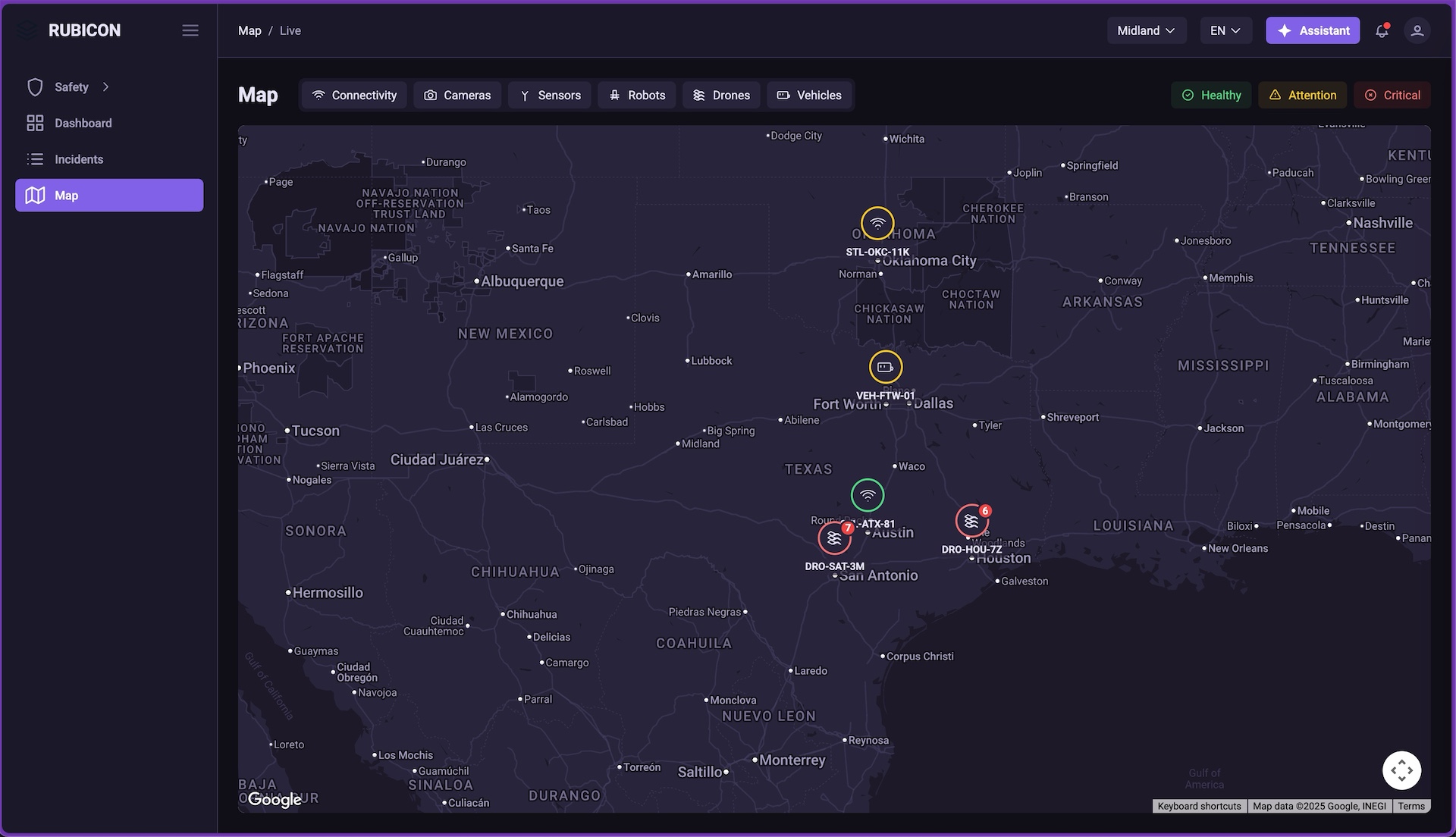Click the Phoenix city label
Viewport: 1456px width, 837px height.
[268, 368]
